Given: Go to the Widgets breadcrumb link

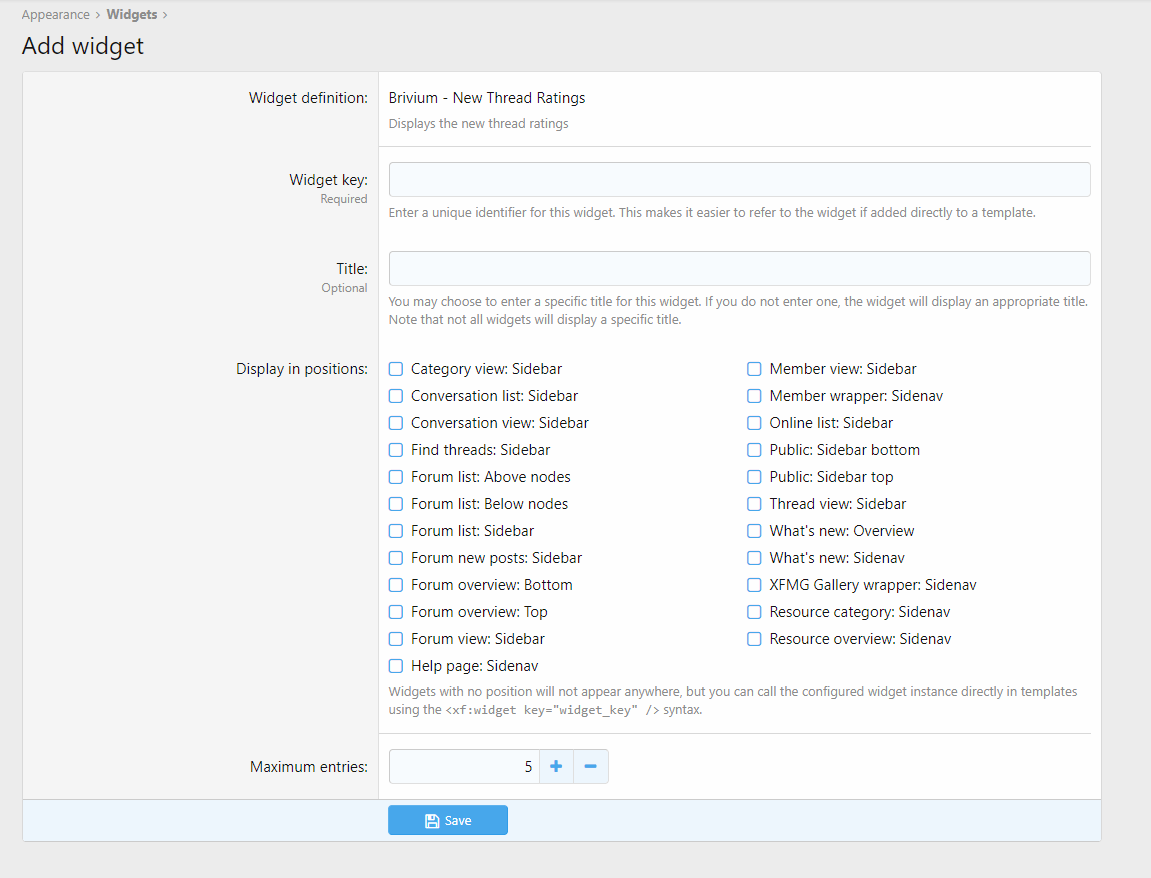Looking at the screenshot, I should tap(132, 15).
